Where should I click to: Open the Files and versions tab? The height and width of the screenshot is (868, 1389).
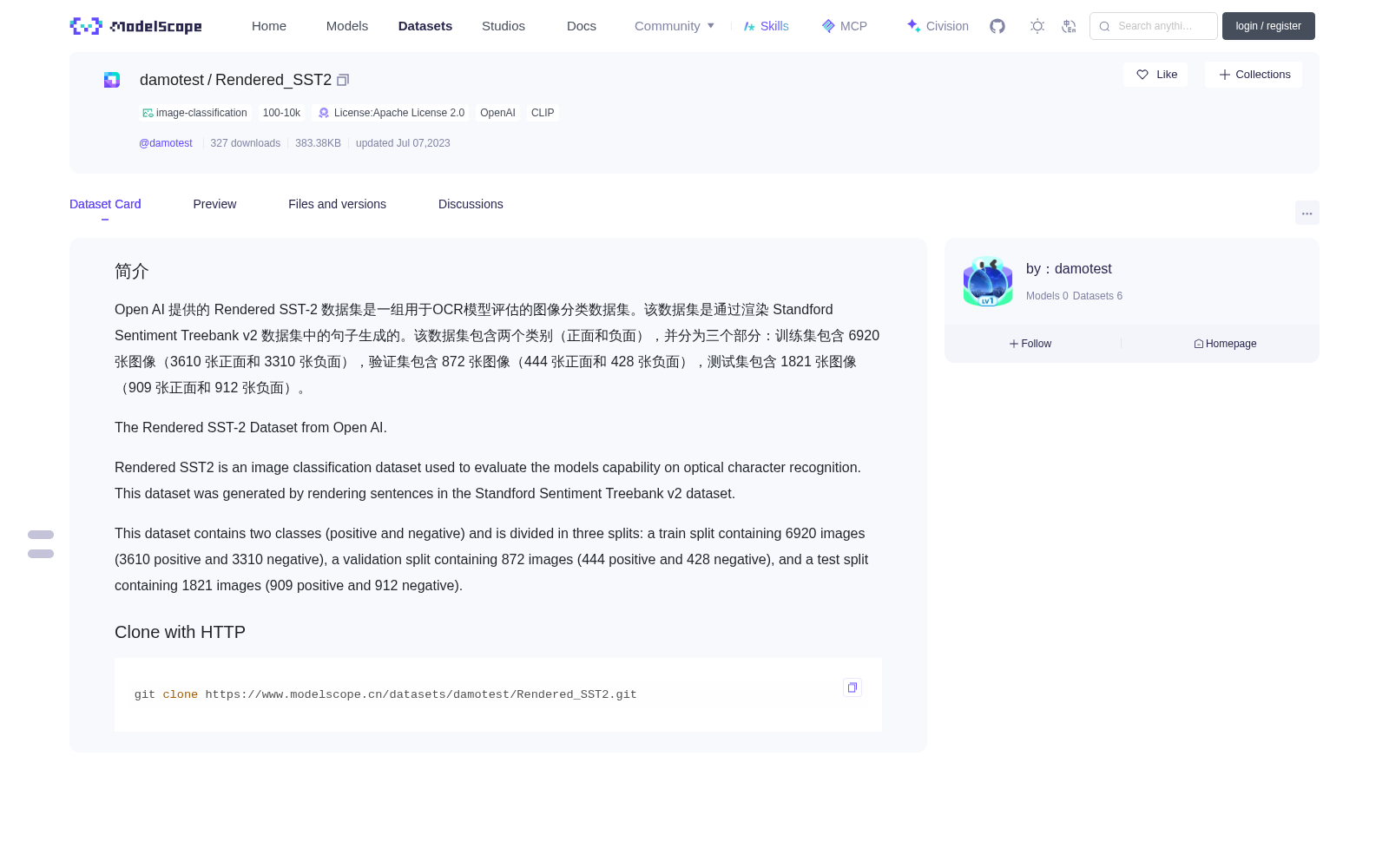(337, 204)
